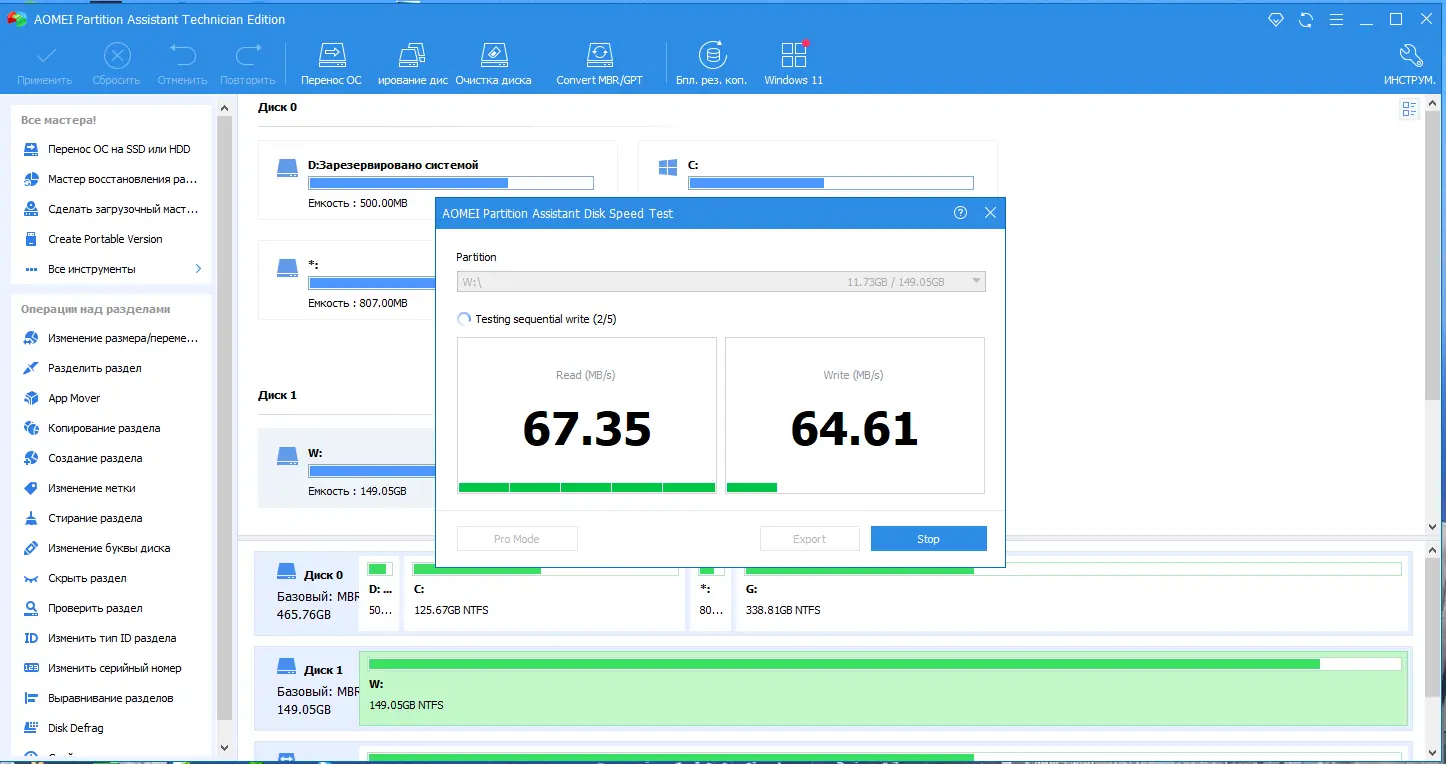Click the Операции над разделами heading
This screenshot has height=764, width=1446.
click(96, 309)
